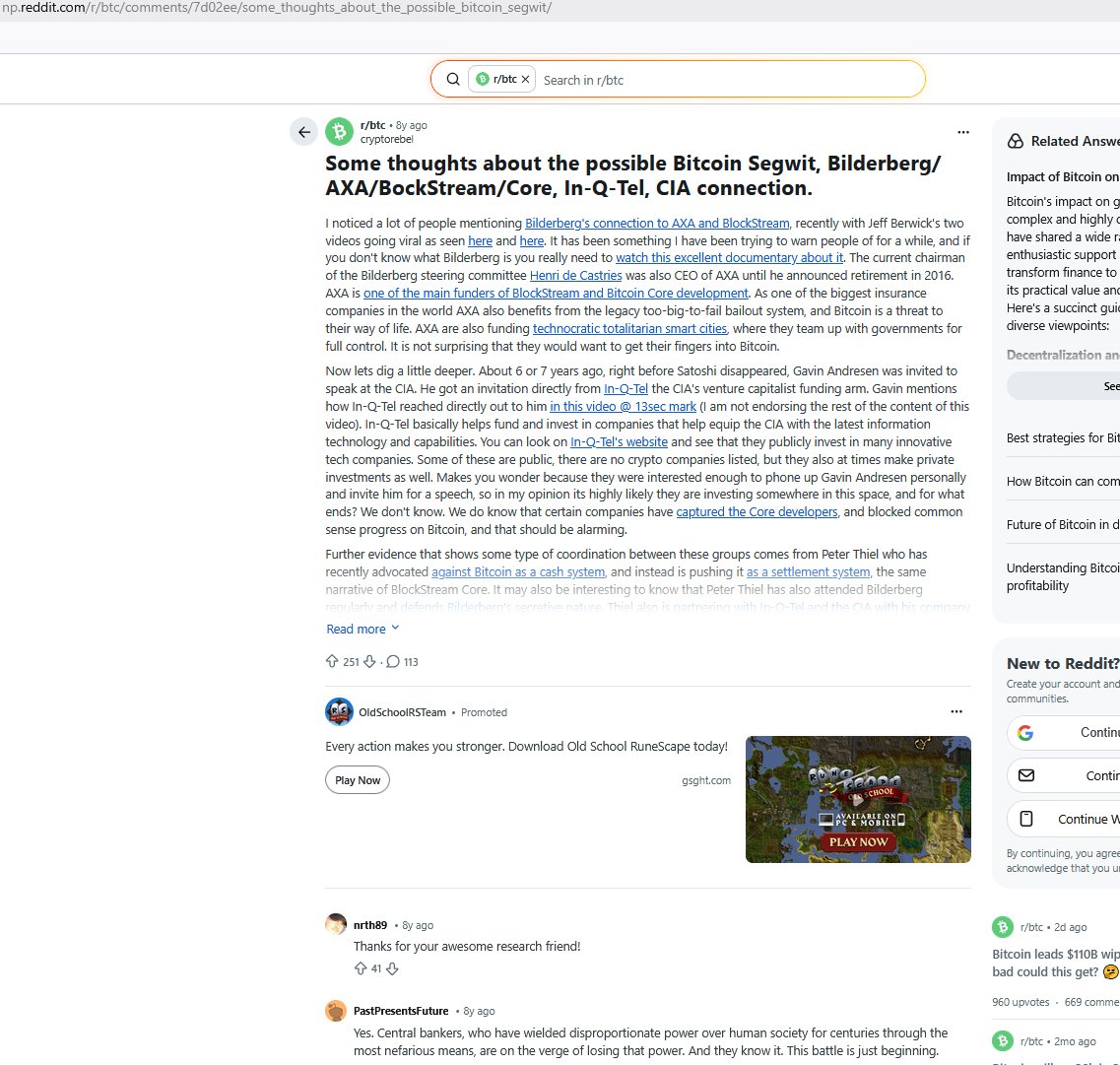The image size is (1120, 1065).
Task: Click the Play Now button for RuneScape
Action: pyautogui.click(x=357, y=779)
